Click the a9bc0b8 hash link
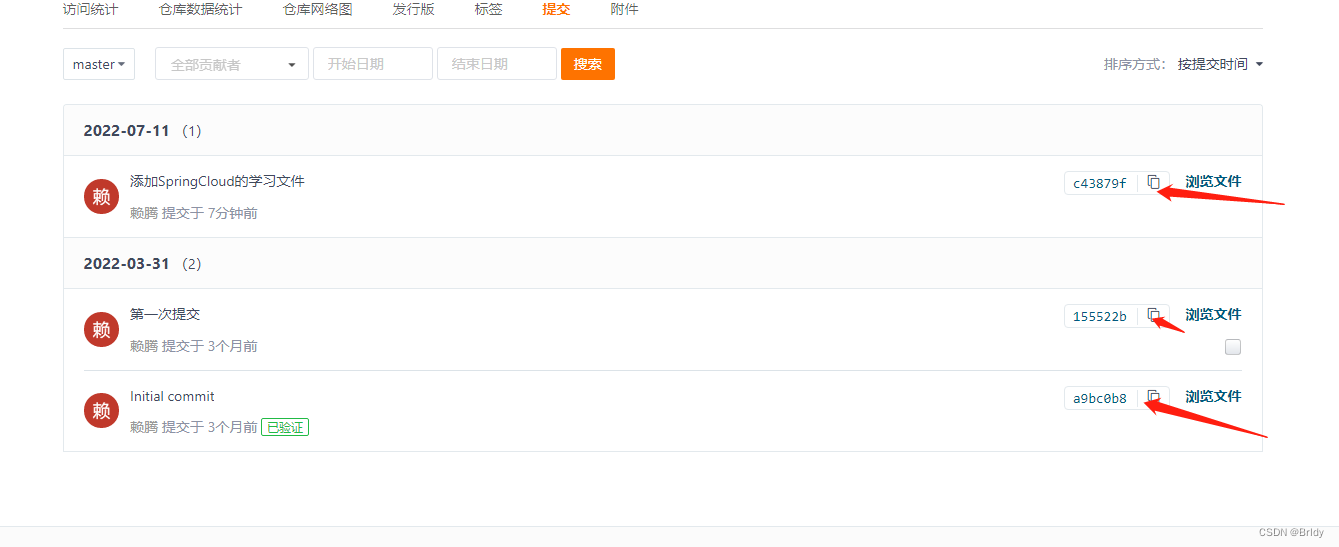The width and height of the screenshot is (1339, 547). pyautogui.click(x=1100, y=398)
